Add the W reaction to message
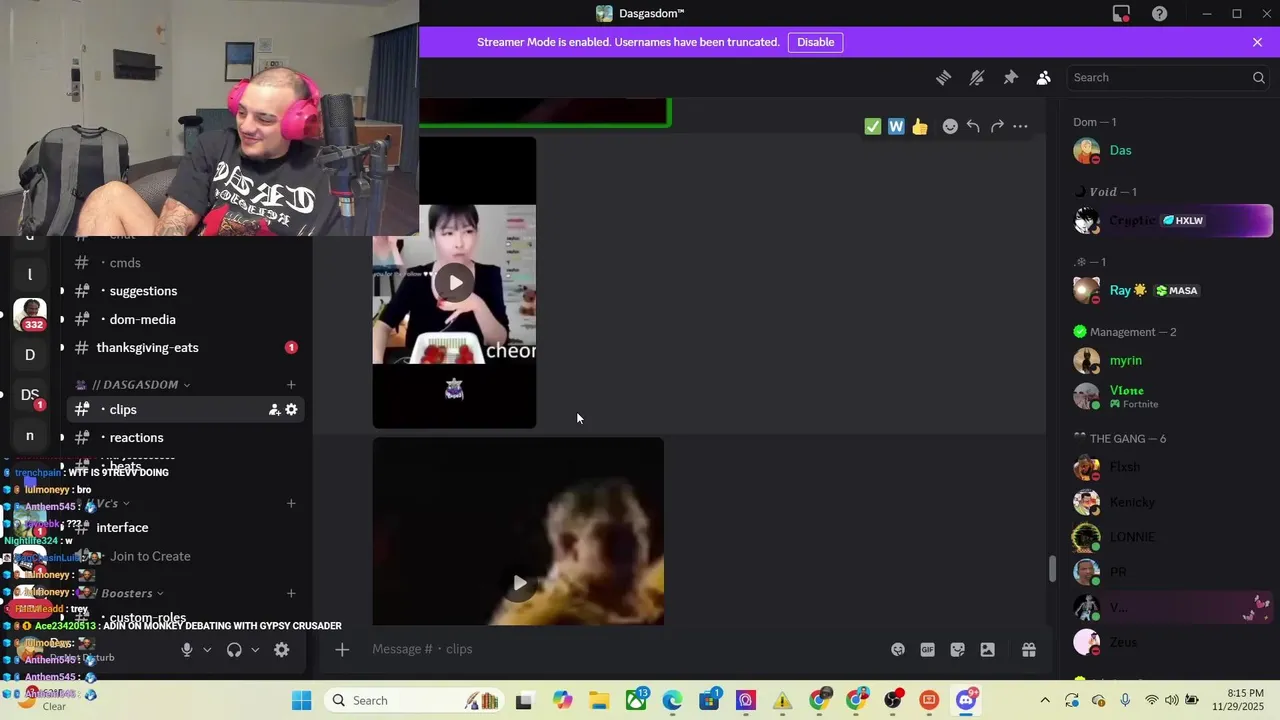1280x720 pixels. (x=896, y=126)
